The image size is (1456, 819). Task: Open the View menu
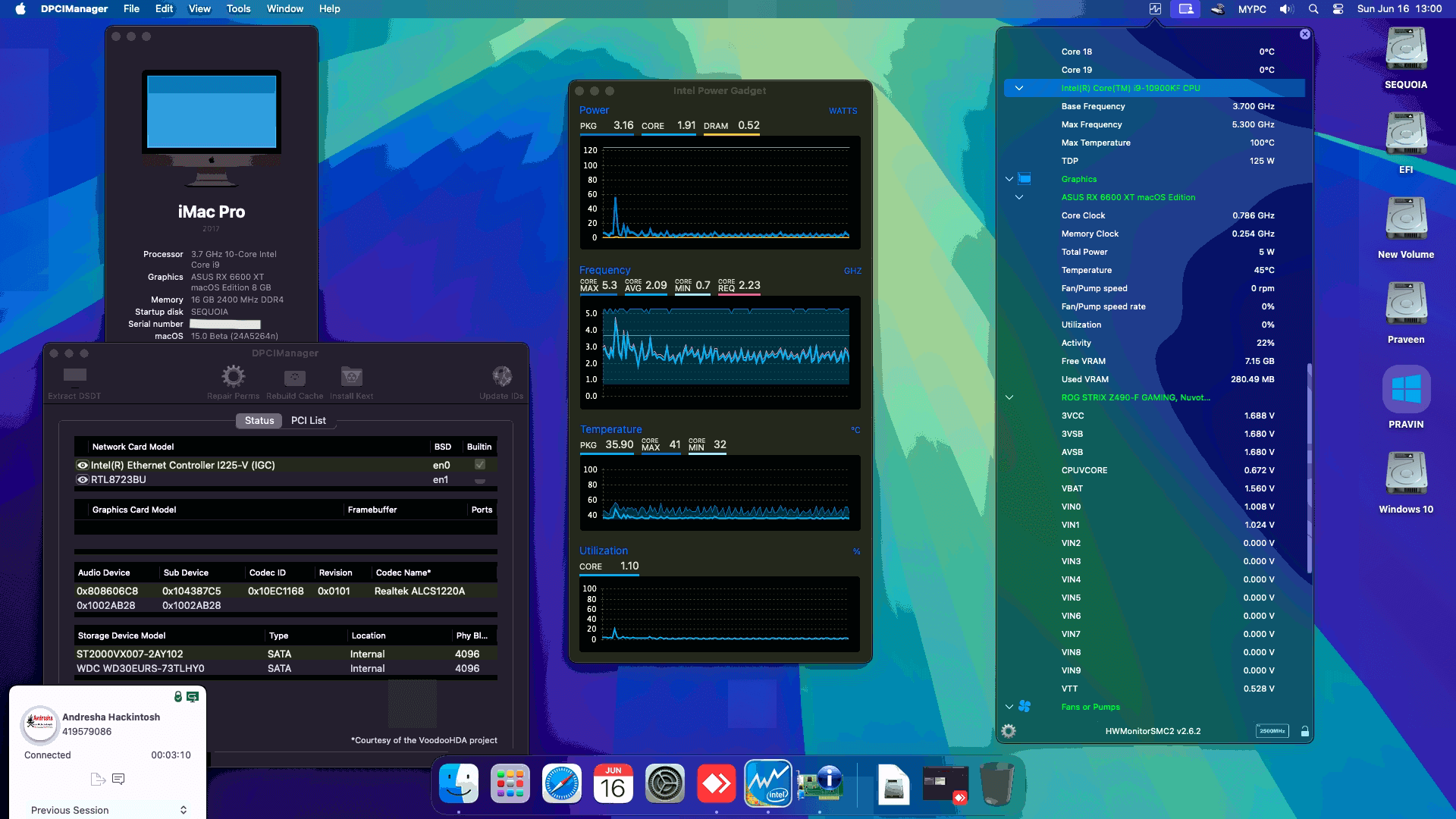(x=199, y=9)
